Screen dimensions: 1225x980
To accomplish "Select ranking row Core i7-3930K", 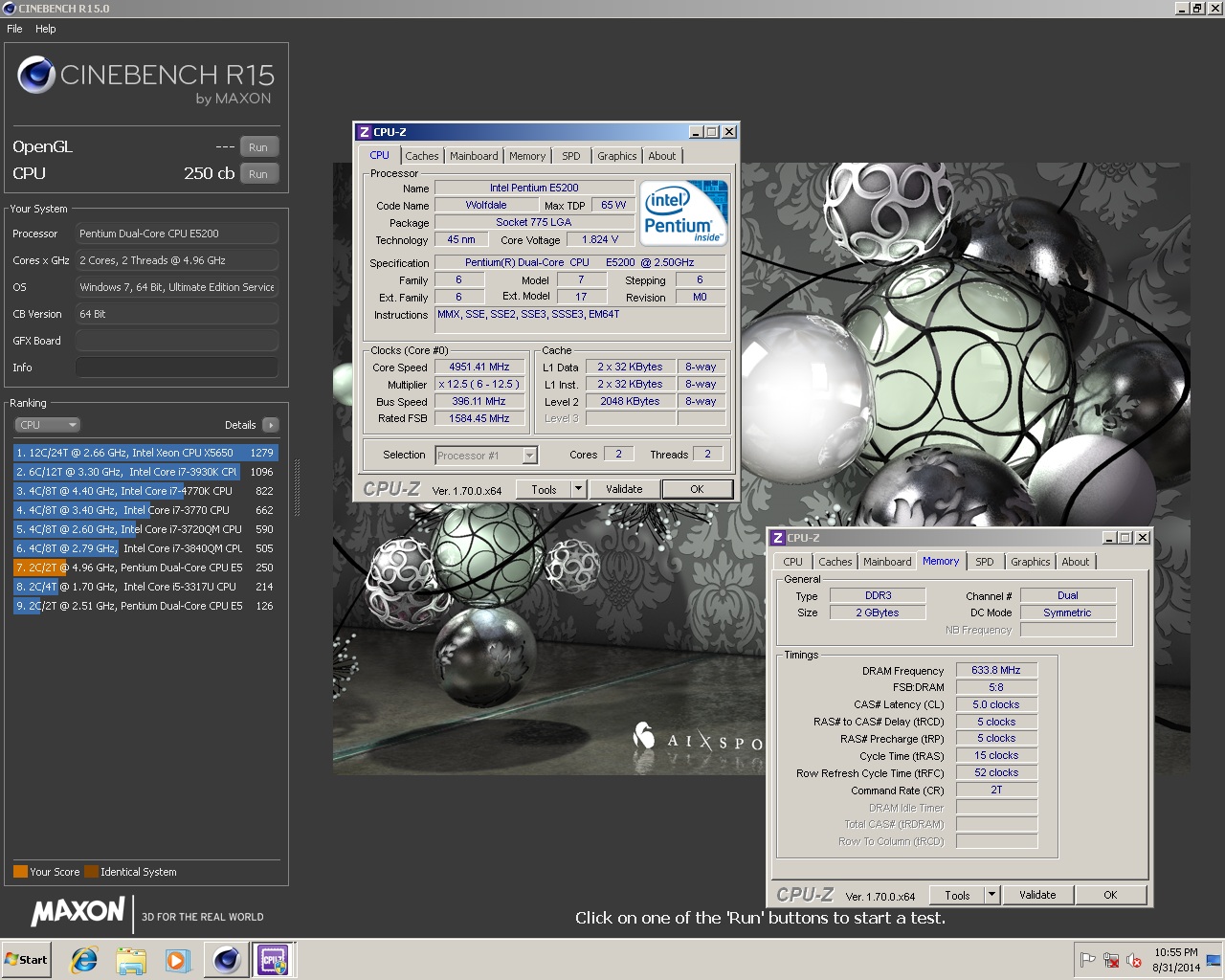I will tap(145, 472).
